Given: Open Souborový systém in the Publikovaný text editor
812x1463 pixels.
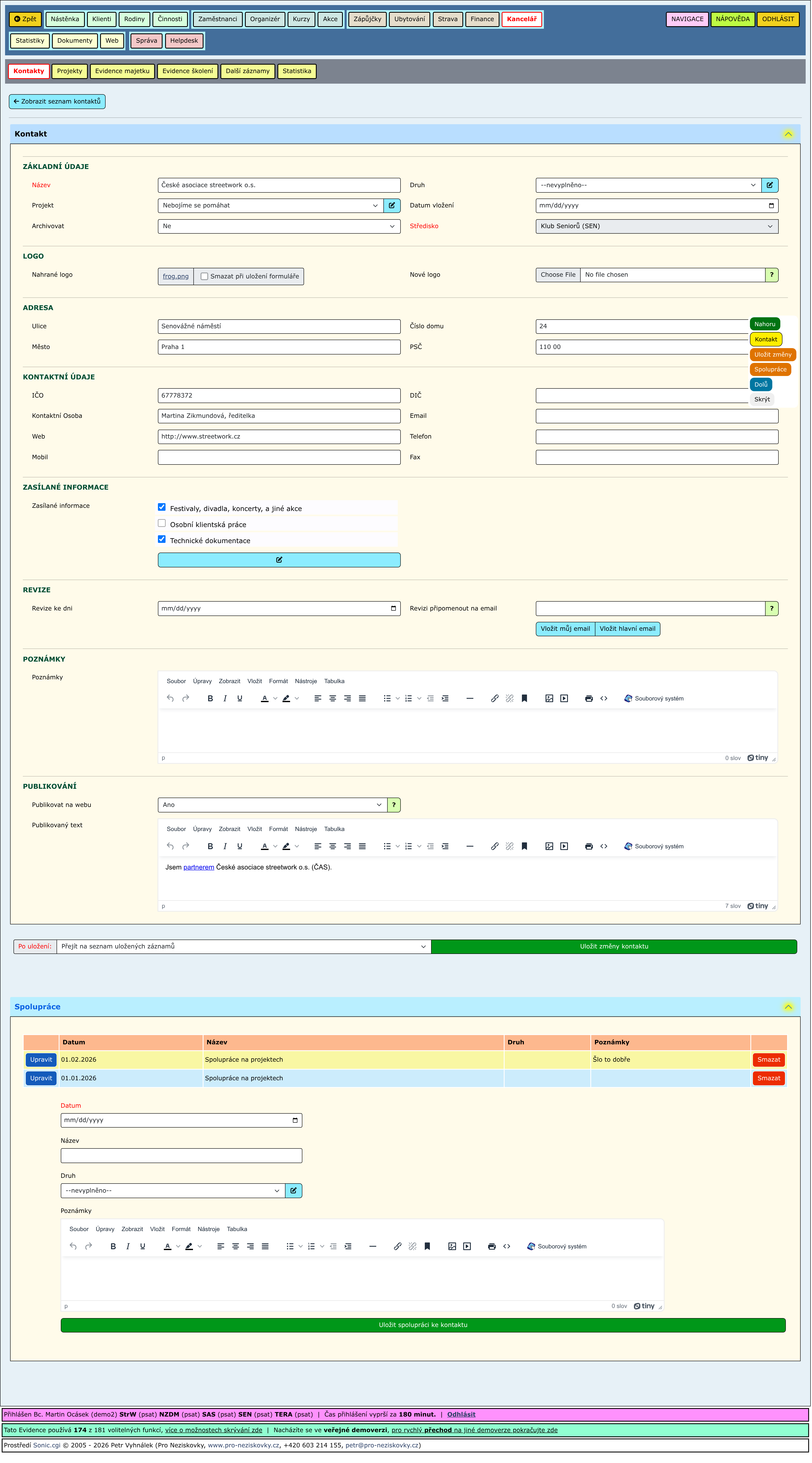Looking at the screenshot, I should click(654, 846).
